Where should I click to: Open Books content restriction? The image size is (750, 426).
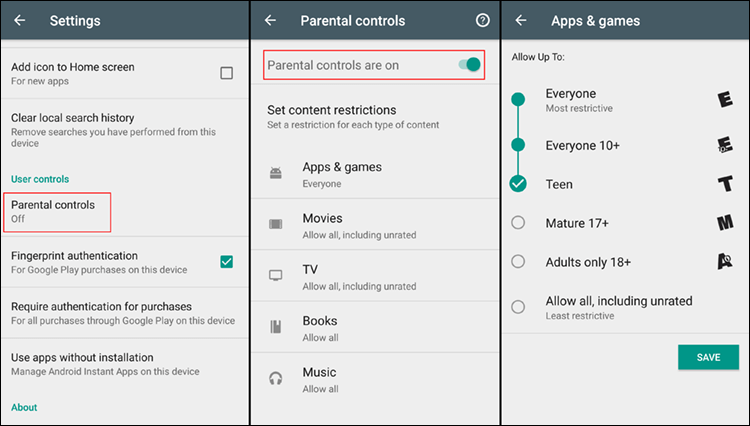point(375,327)
